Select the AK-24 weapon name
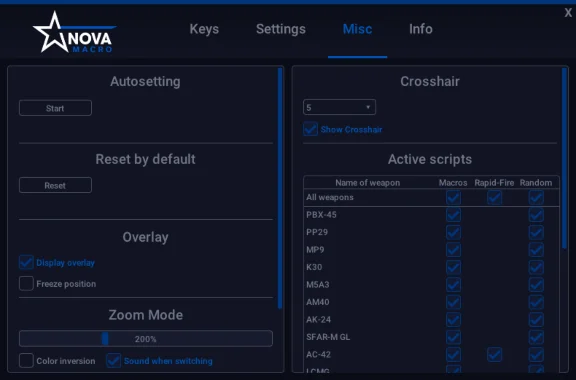Image resolution: width=576 pixels, height=380 pixels. 318,320
